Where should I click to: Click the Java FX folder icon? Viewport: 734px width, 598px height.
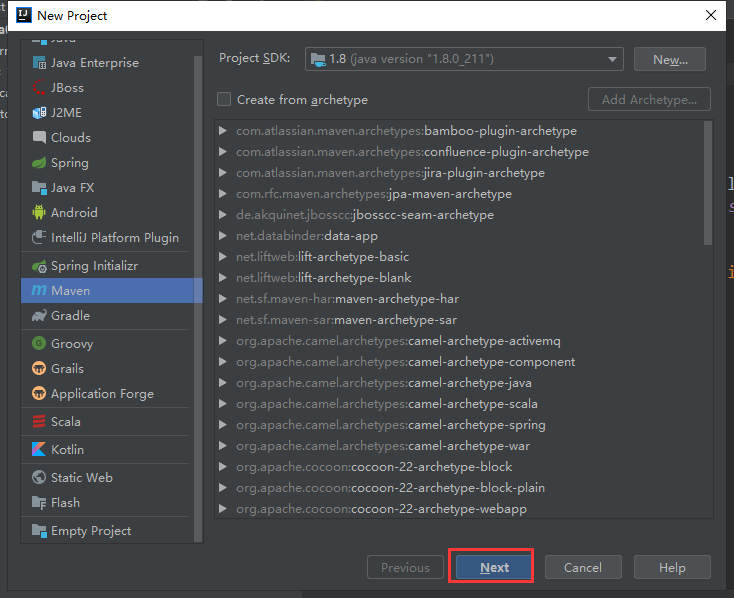coord(39,188)
